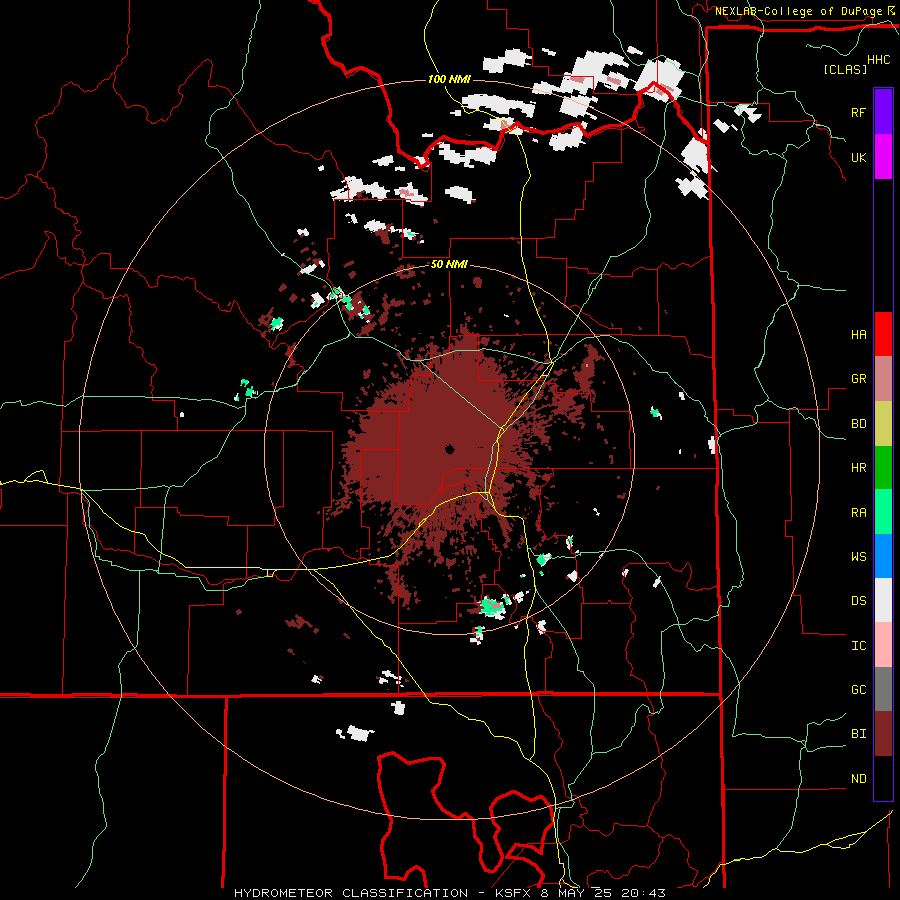Click the IC legend label
900x900 pixels.
(858, 645)
